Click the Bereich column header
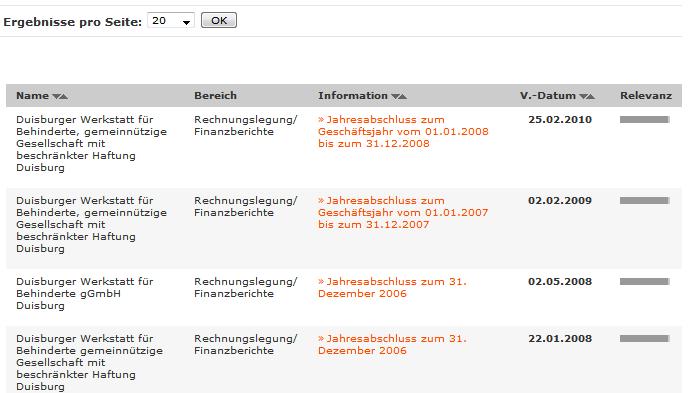This screenshot has height=393, width=696. [215, 95]
